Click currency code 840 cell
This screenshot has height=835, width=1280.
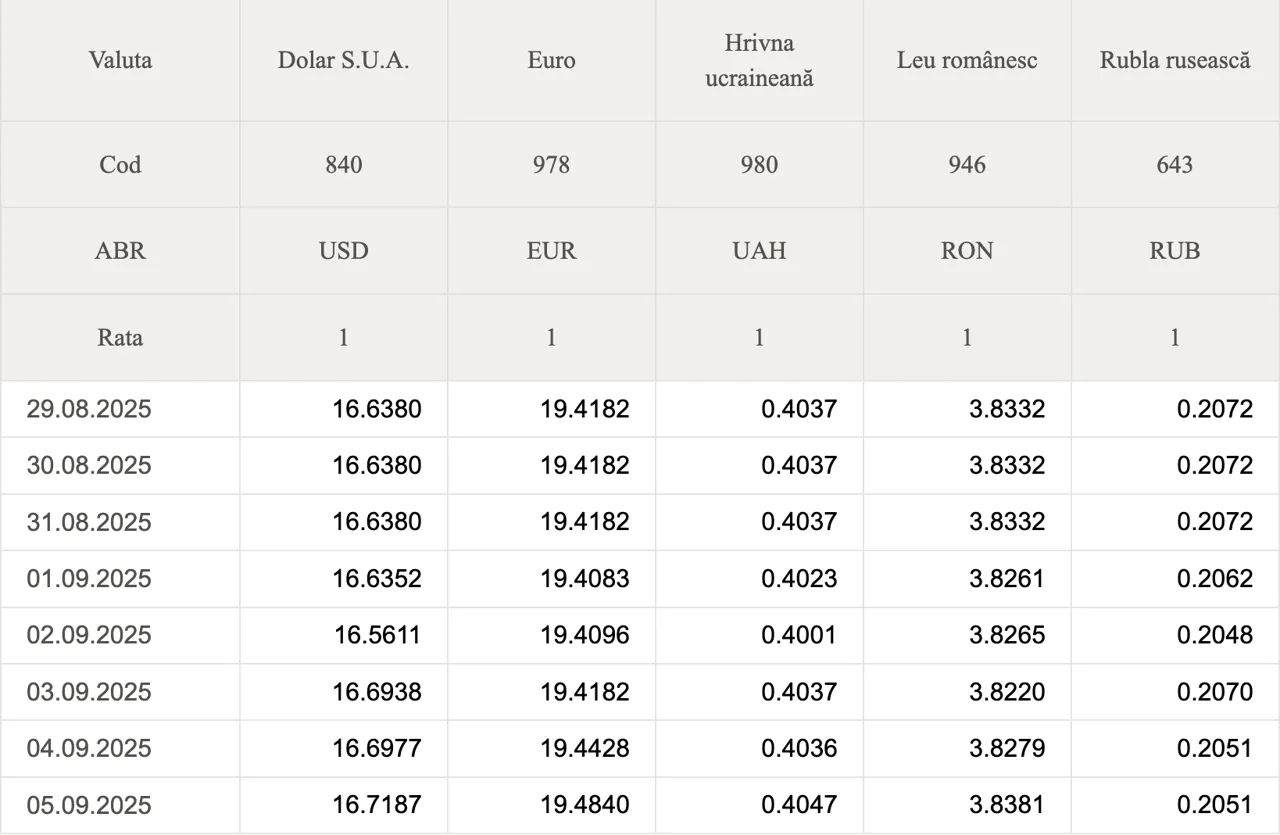[343, 165]
